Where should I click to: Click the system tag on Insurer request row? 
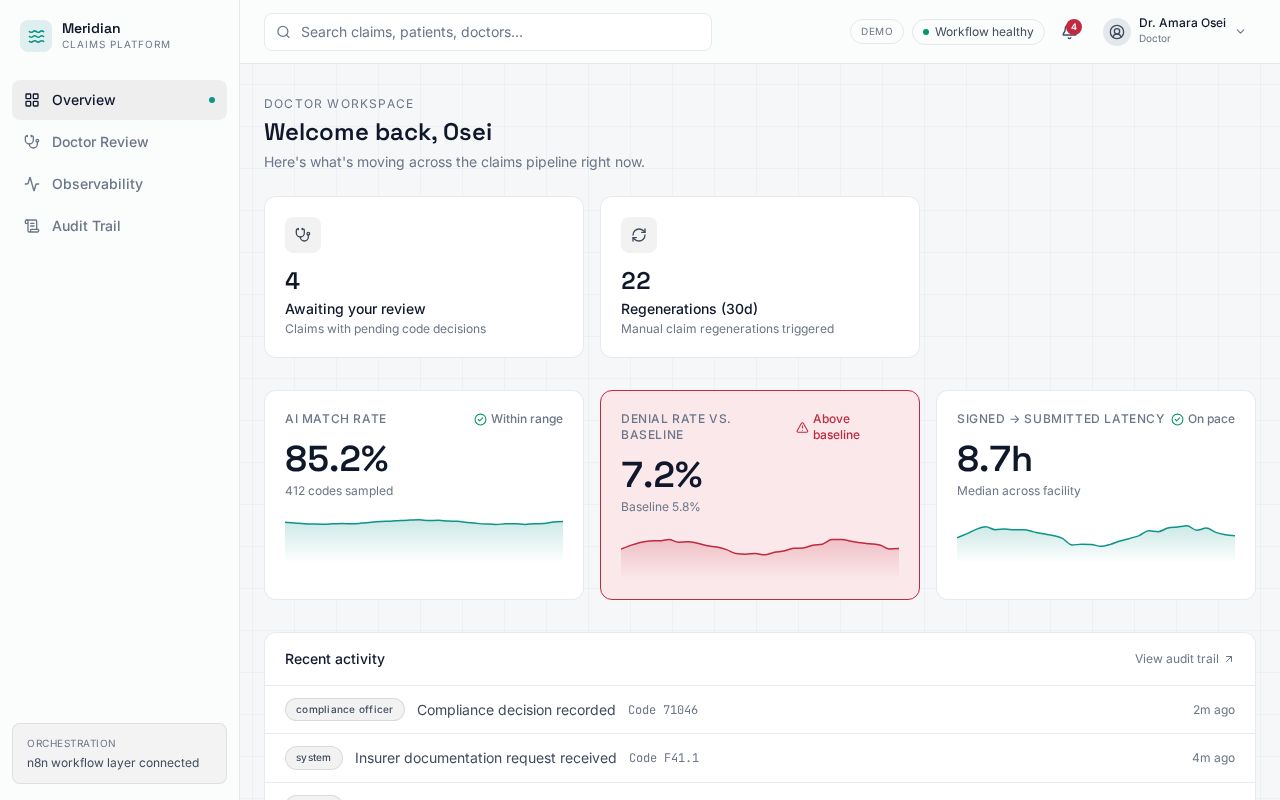pos(314,758)
